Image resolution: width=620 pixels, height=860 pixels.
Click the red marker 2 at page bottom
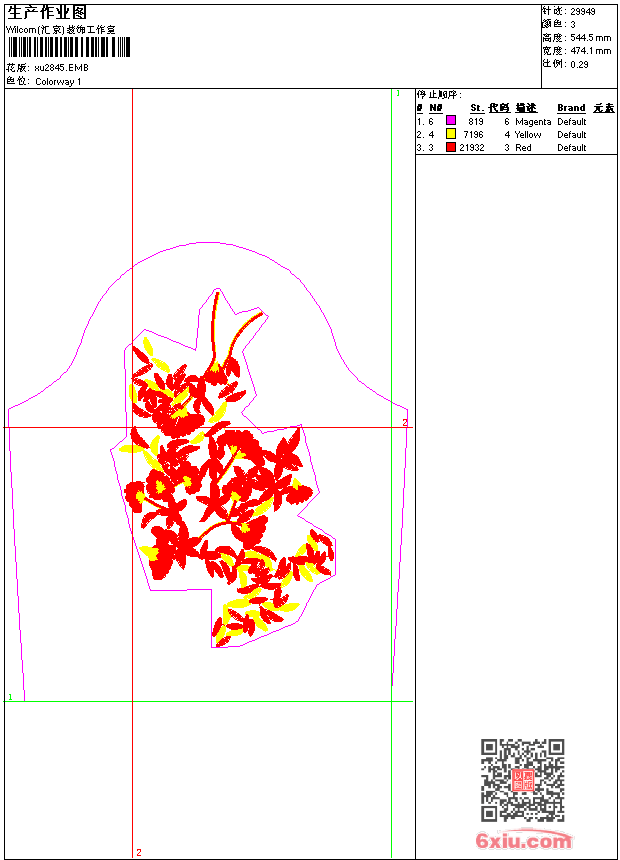click(x=139, y=852)
